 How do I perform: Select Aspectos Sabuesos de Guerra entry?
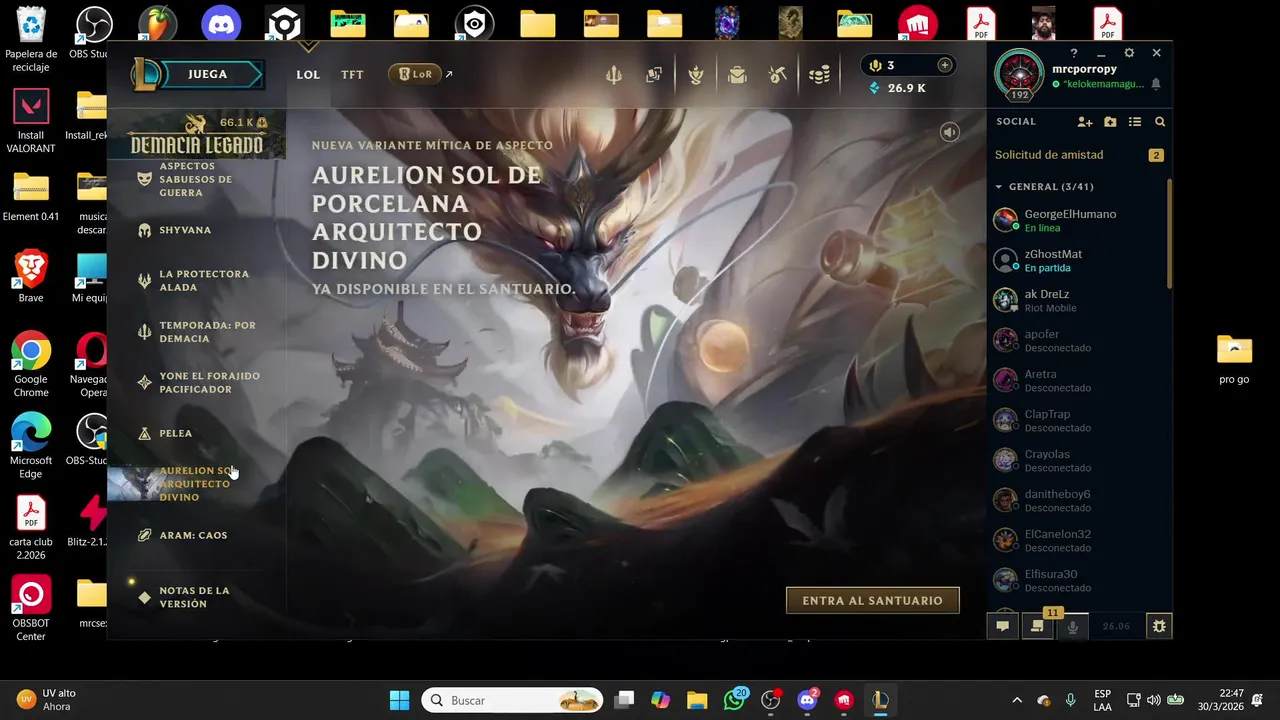[196, 179]
